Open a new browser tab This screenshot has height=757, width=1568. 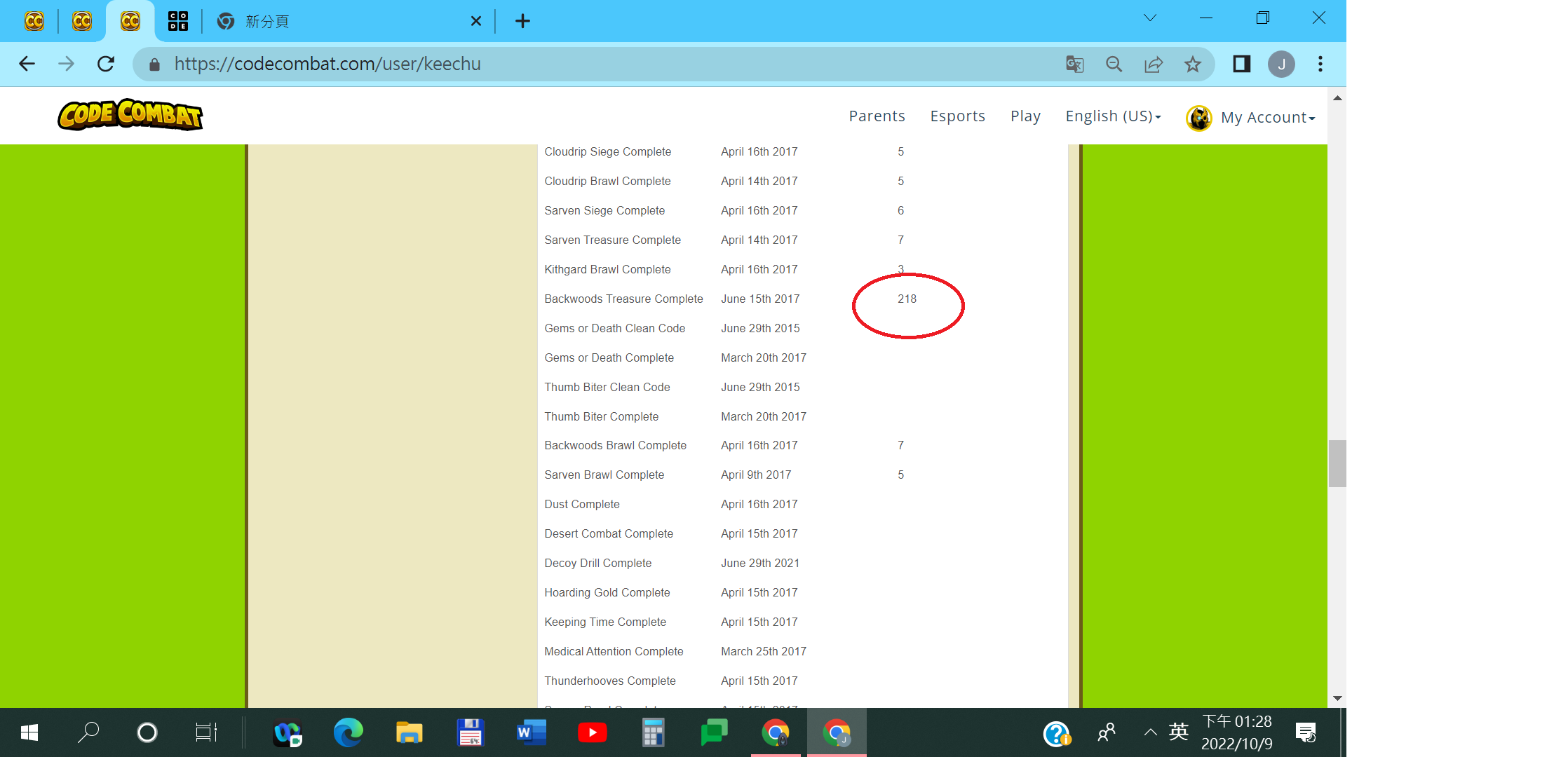point(522,21)
